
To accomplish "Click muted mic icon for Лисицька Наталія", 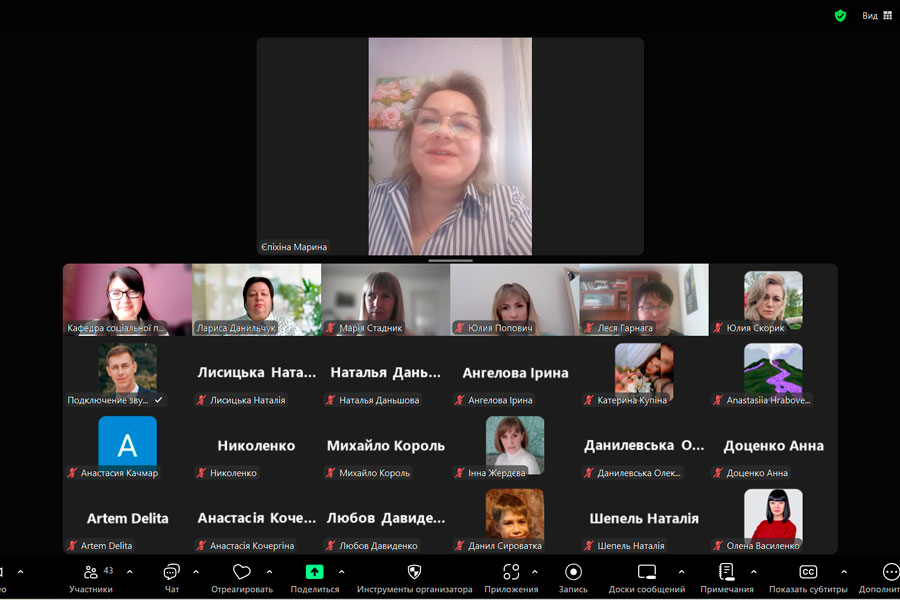I will point(201,400).
